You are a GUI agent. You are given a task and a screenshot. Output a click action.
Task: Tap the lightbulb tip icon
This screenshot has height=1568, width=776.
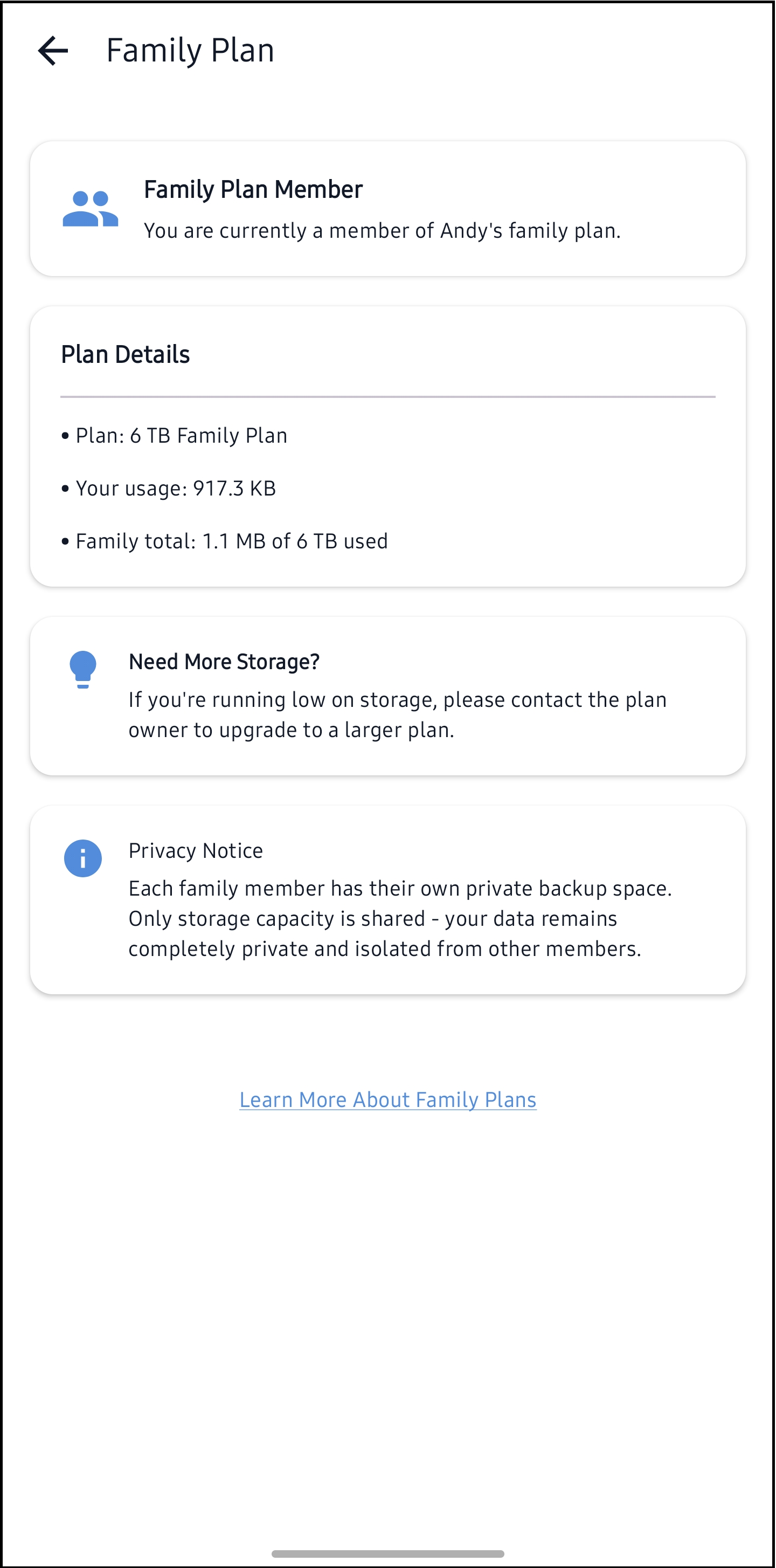click(x=82, y=669)
